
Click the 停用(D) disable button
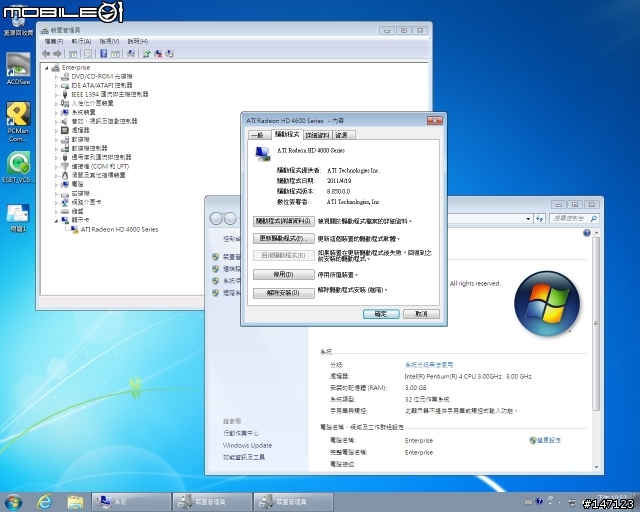tap(284, 274)
